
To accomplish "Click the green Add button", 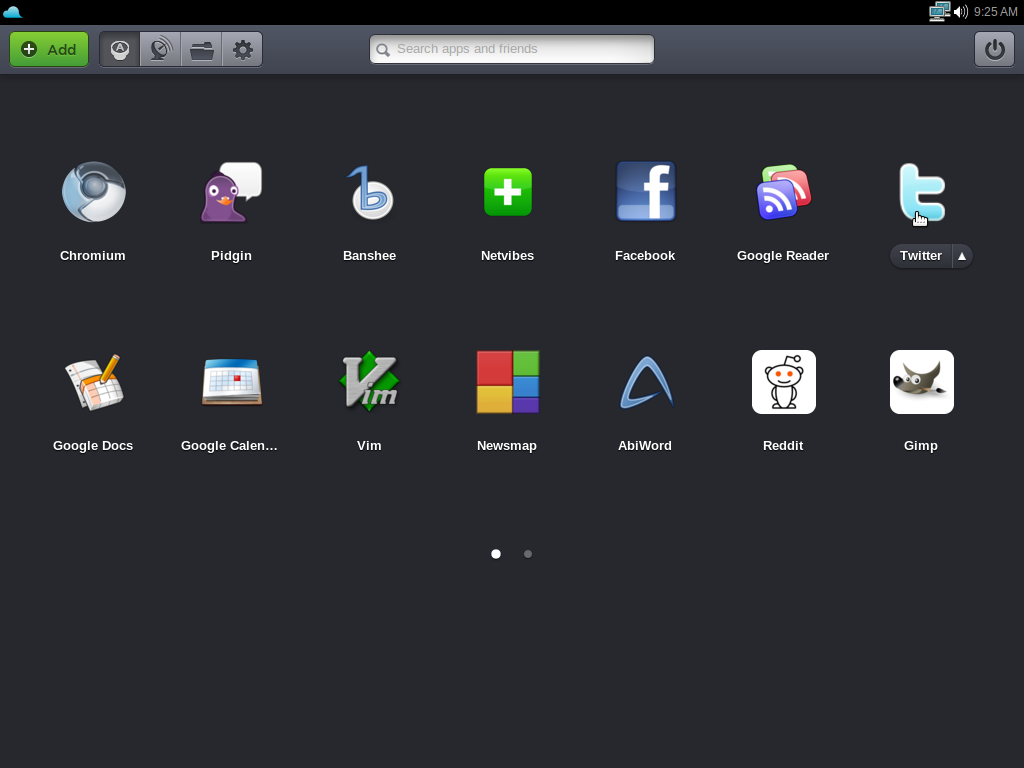I will click(x=49, y=50).
